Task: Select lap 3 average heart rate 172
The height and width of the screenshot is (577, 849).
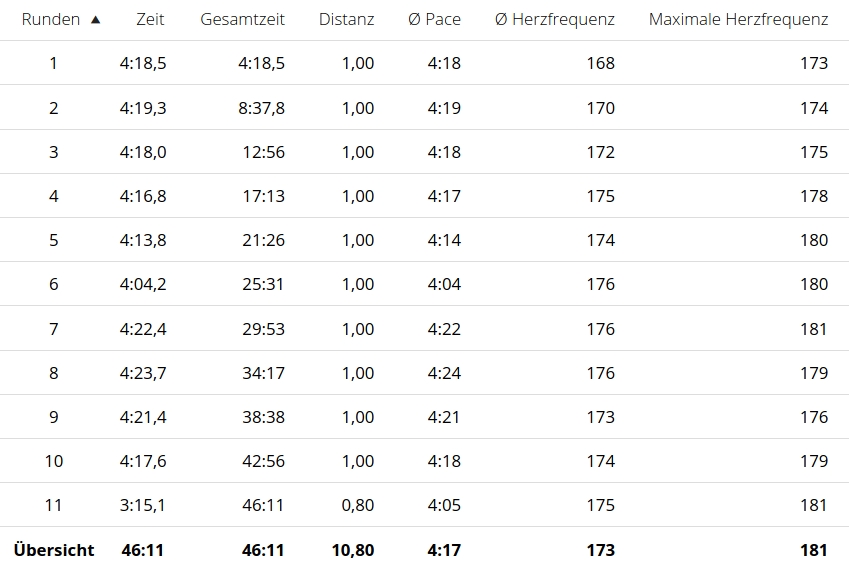Action: coord(600,152)
